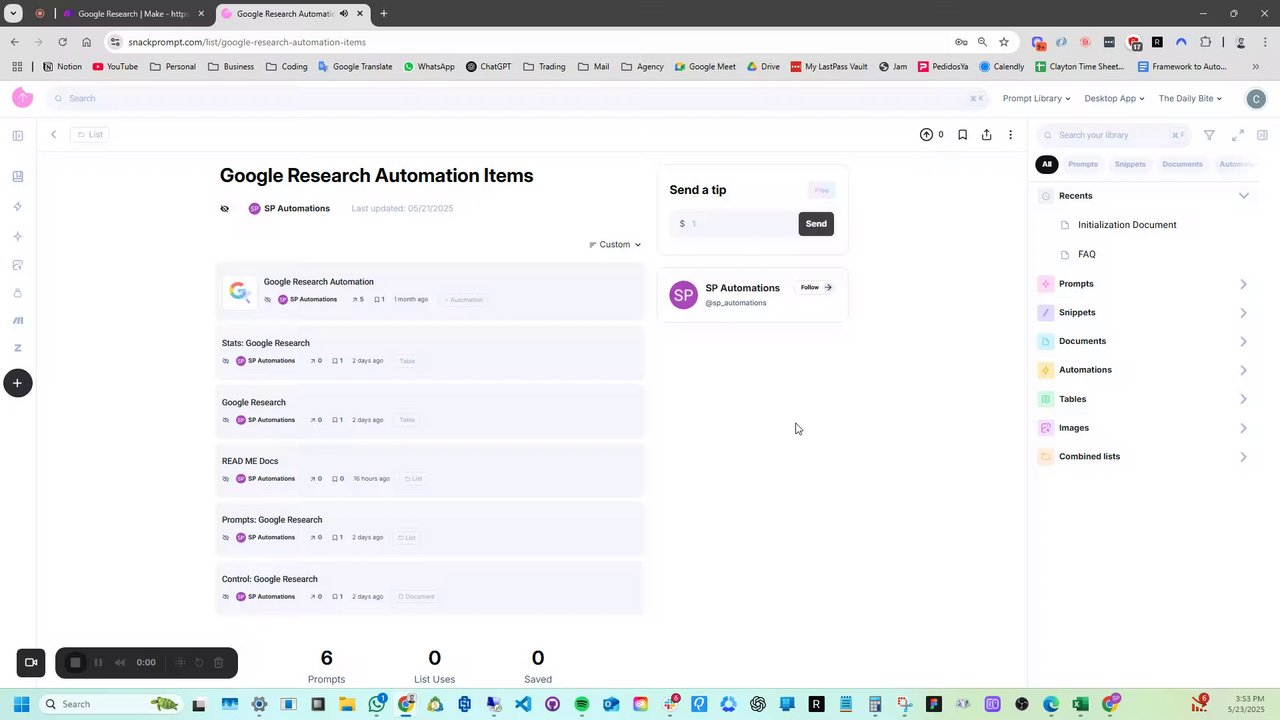Viewport: 1280px width, 720px height.
Task: Launch Spotify from the taskbar
Action: 582,704
